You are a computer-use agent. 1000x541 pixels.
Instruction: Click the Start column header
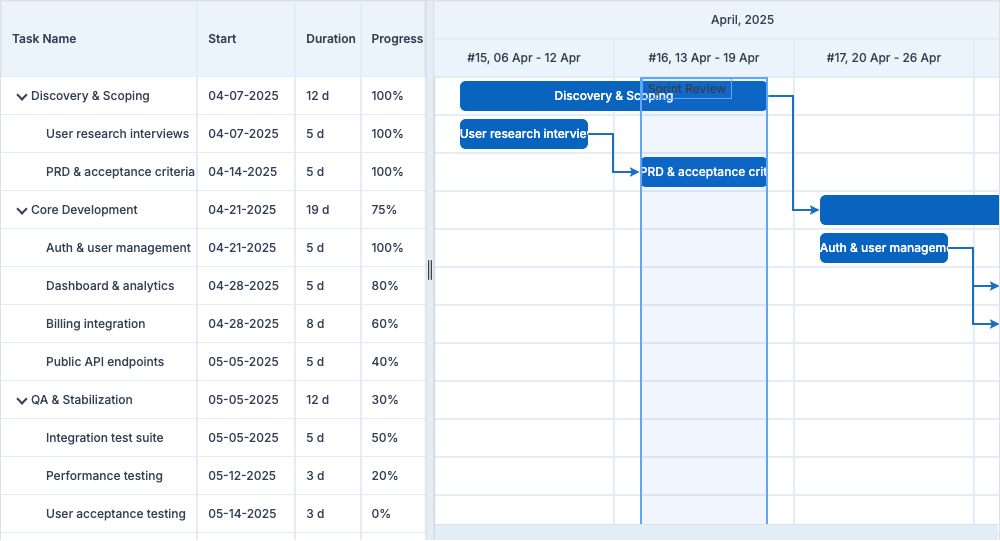pyautogui.click(x=222, y=39)
